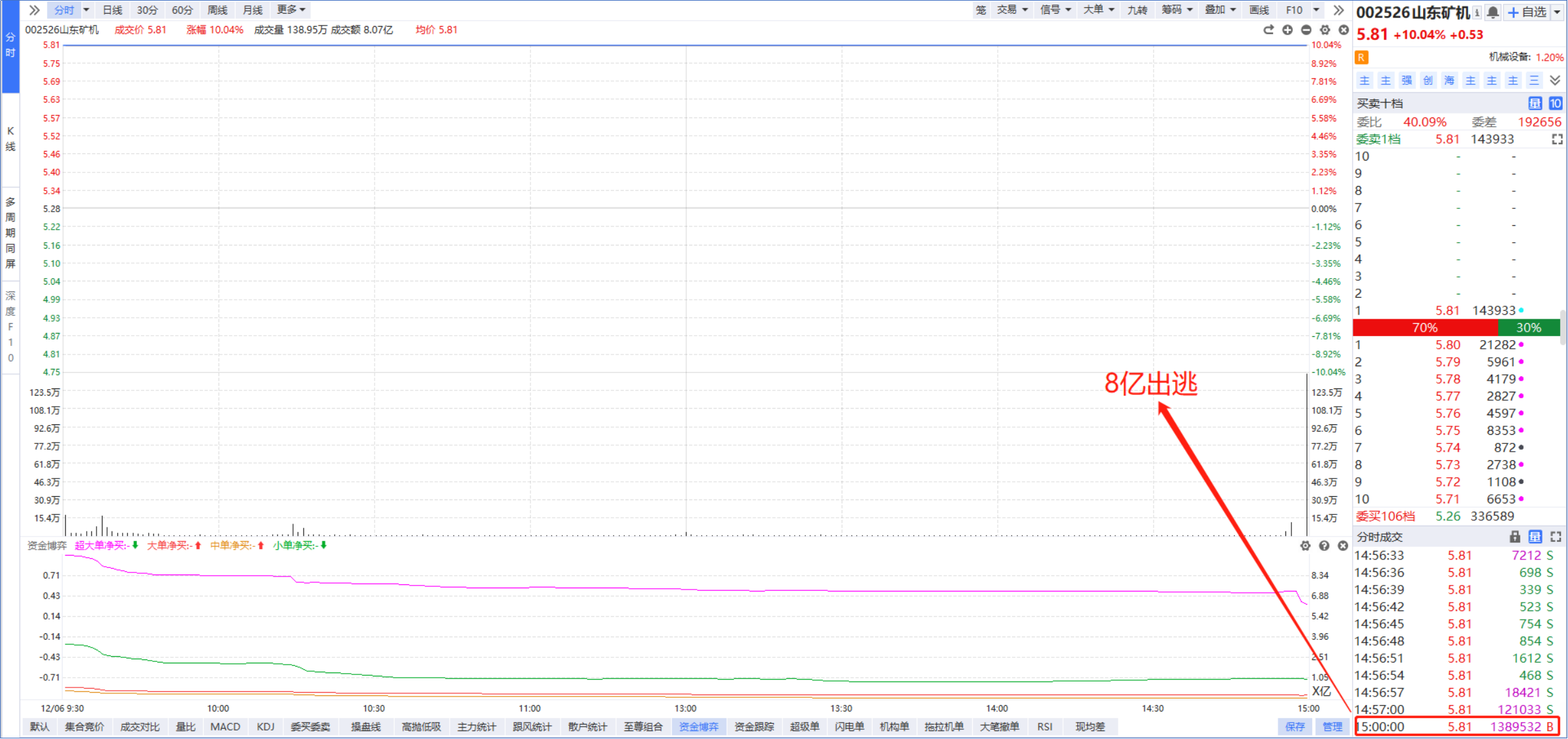Open main chart settings gear icon
Viewport: 1568px width, 739px height.
(1325, 30)
